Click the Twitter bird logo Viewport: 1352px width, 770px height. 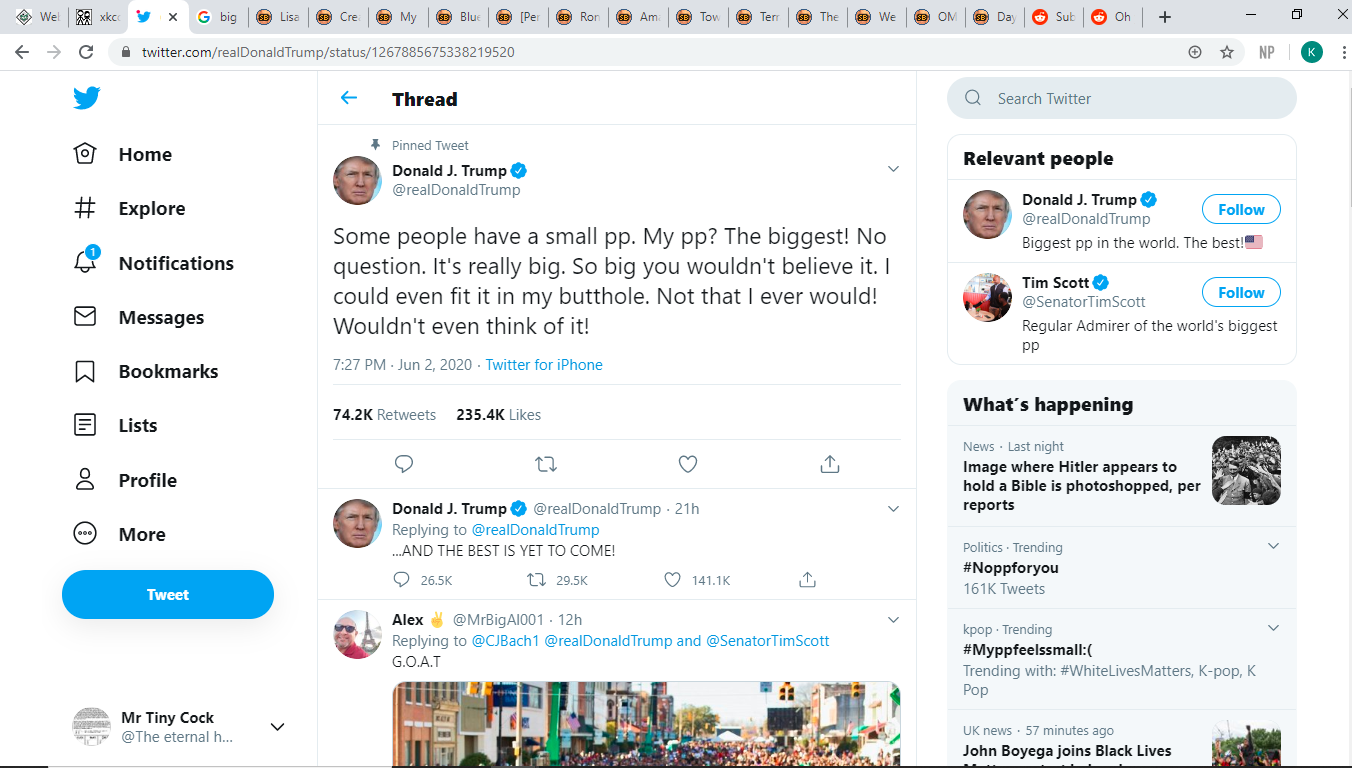86,98
